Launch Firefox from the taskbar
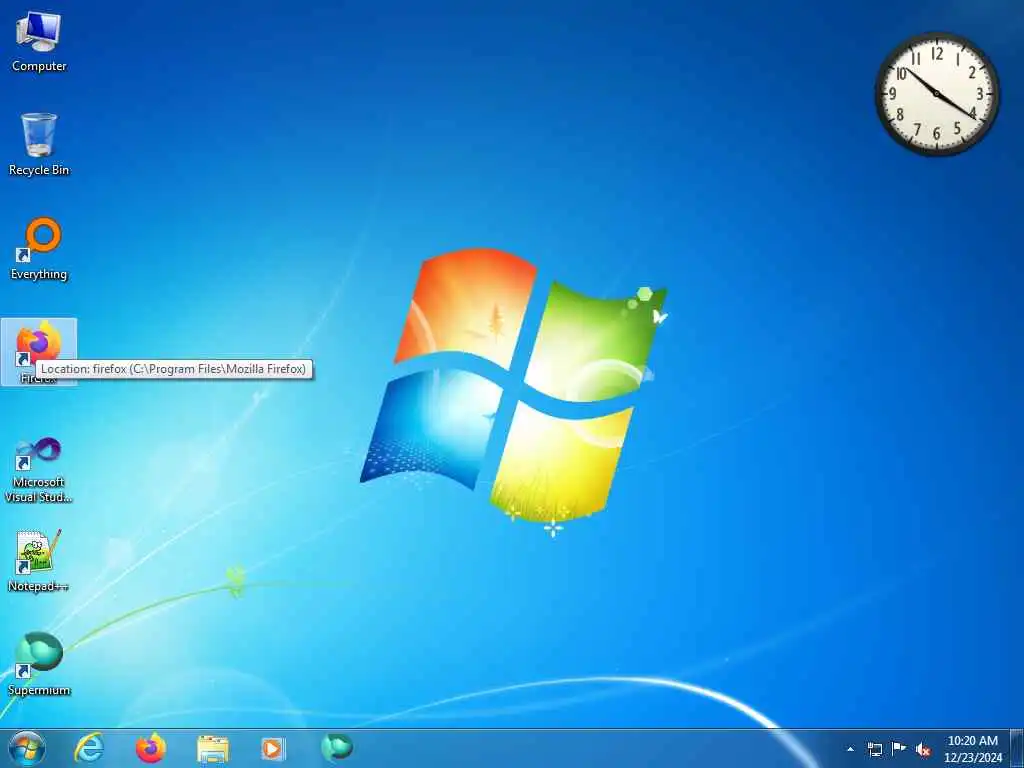Screen dimensions: 1024x768 point(151,748)
